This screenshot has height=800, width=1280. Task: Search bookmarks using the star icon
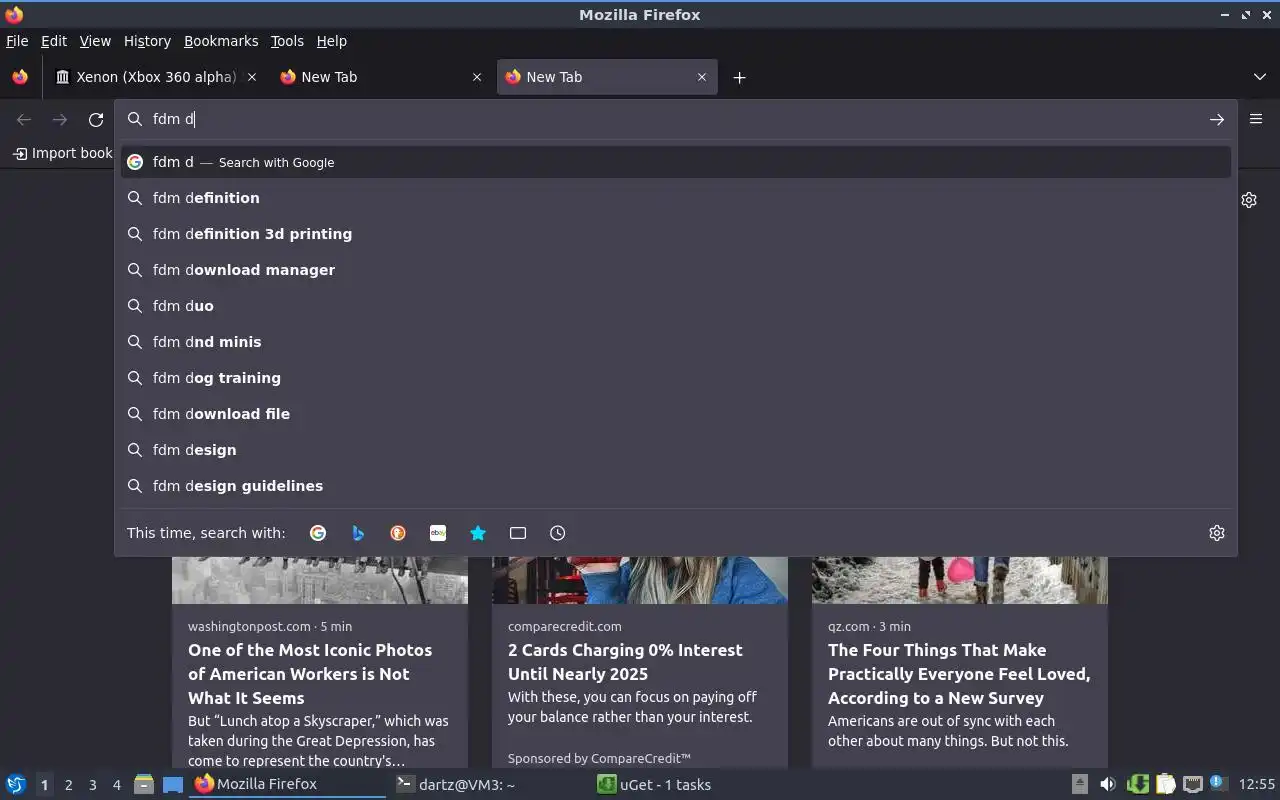click(x=478, y=533)
